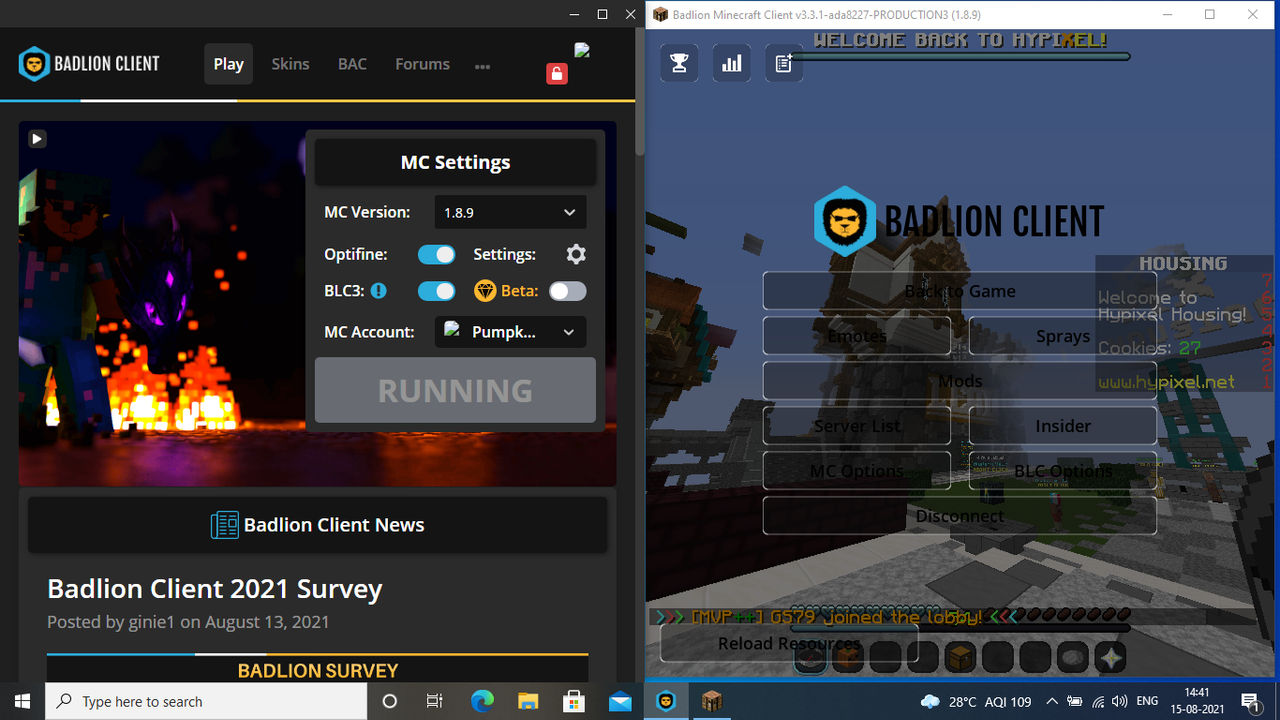Open the BAC tab
Screen dimensions: 1280x720
coord(352,64)
